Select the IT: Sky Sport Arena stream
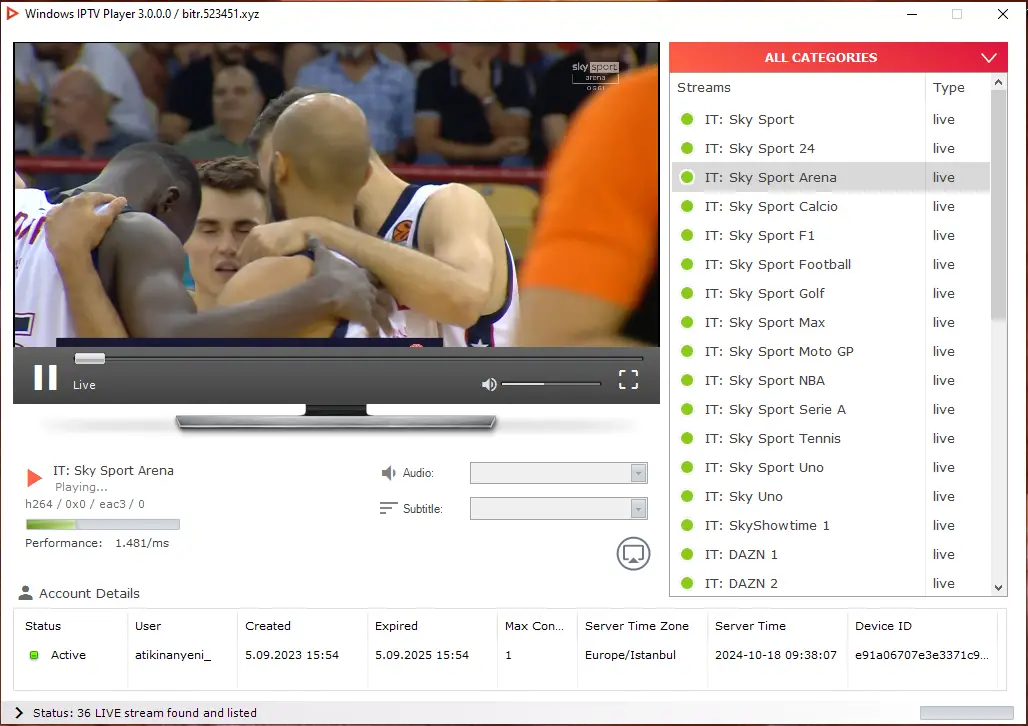Screen dimensions: 1028x726 830,177
